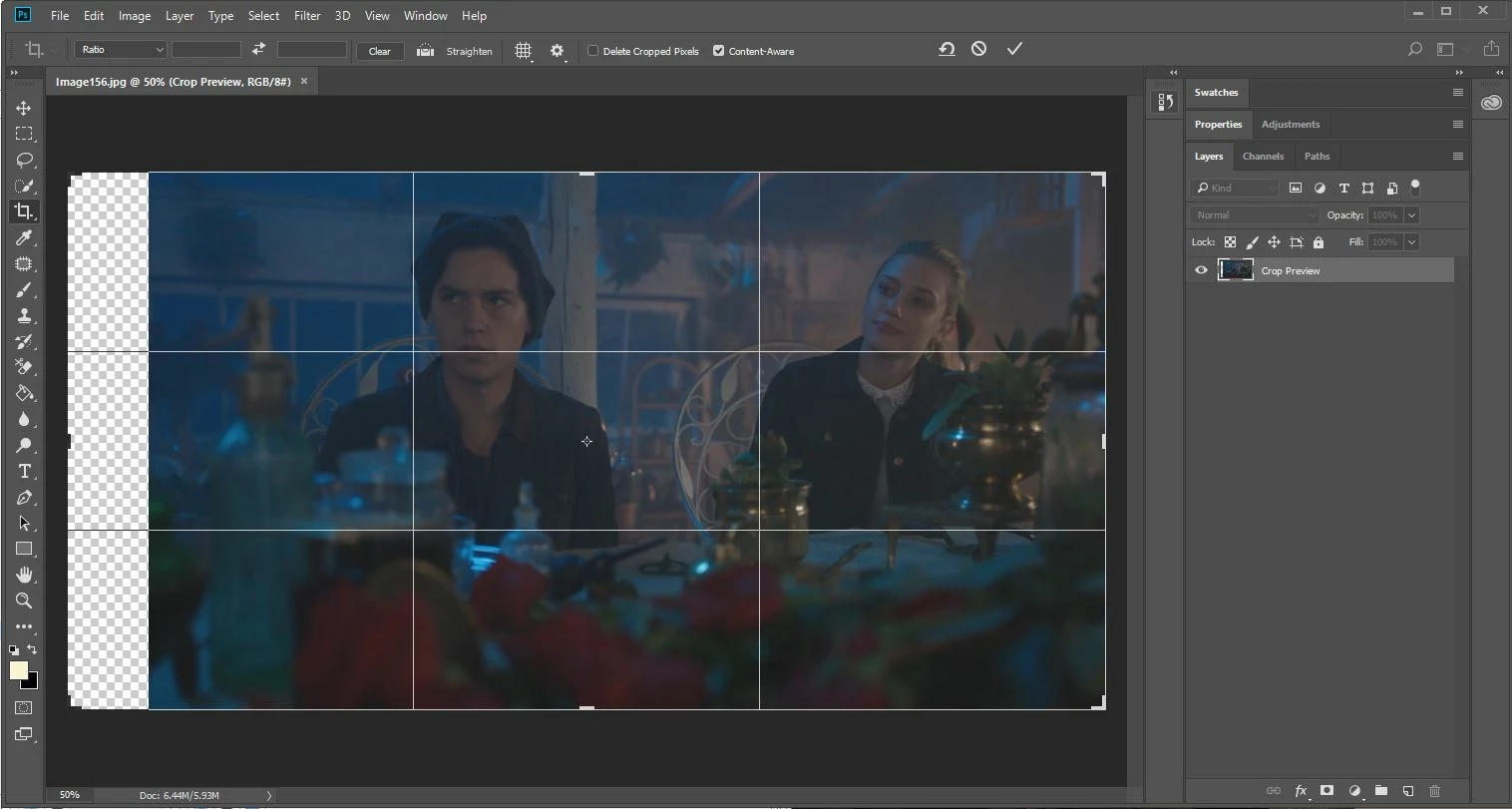This screenshot has height=809, width=1512.
Task: Select the Path Selection tool
Action: pyautogui.click(x=24, y=523)
